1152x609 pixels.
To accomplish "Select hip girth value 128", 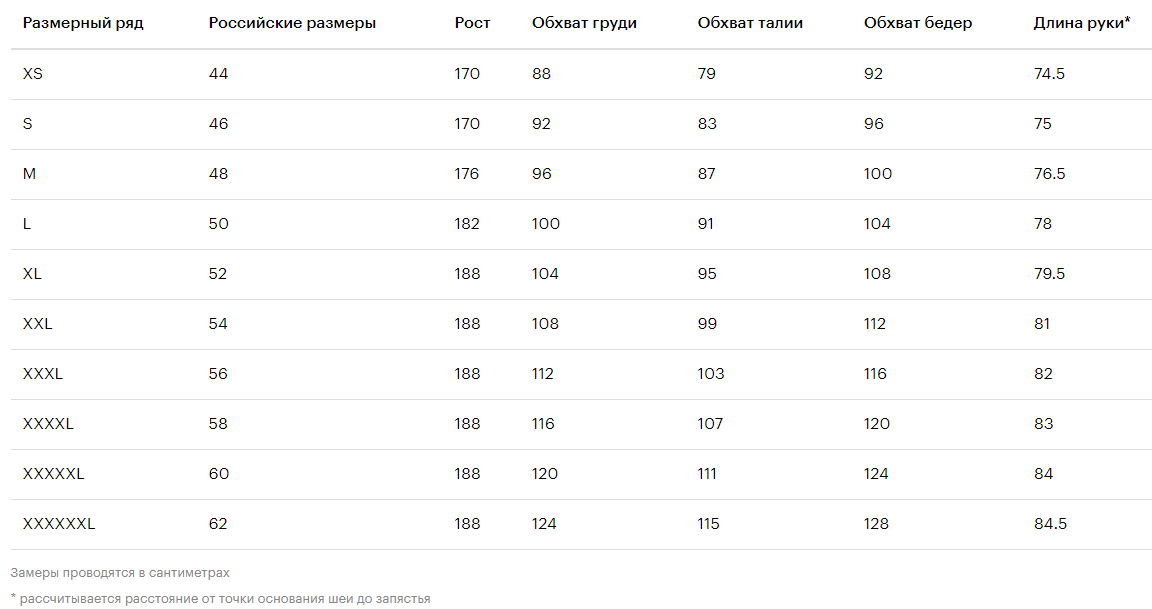I will tap(876, 524).
